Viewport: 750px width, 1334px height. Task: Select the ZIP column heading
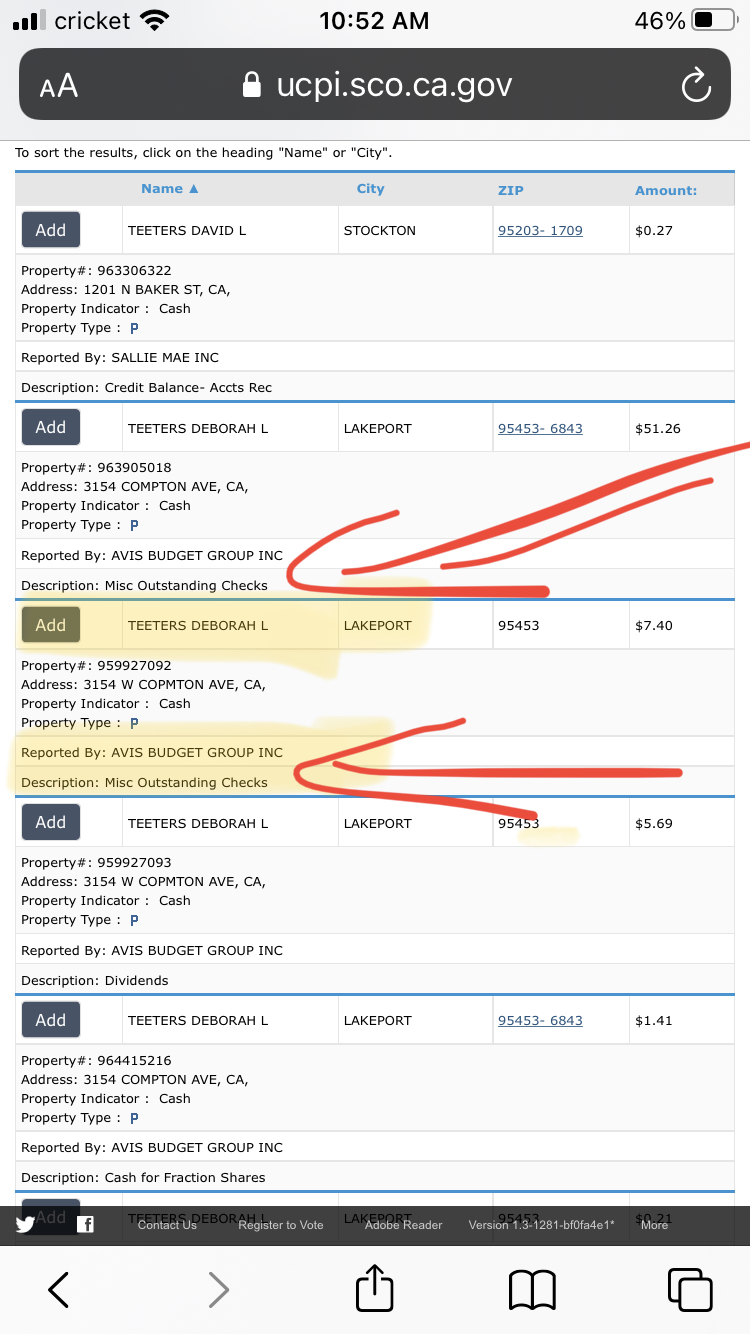[x=510, y=190]
